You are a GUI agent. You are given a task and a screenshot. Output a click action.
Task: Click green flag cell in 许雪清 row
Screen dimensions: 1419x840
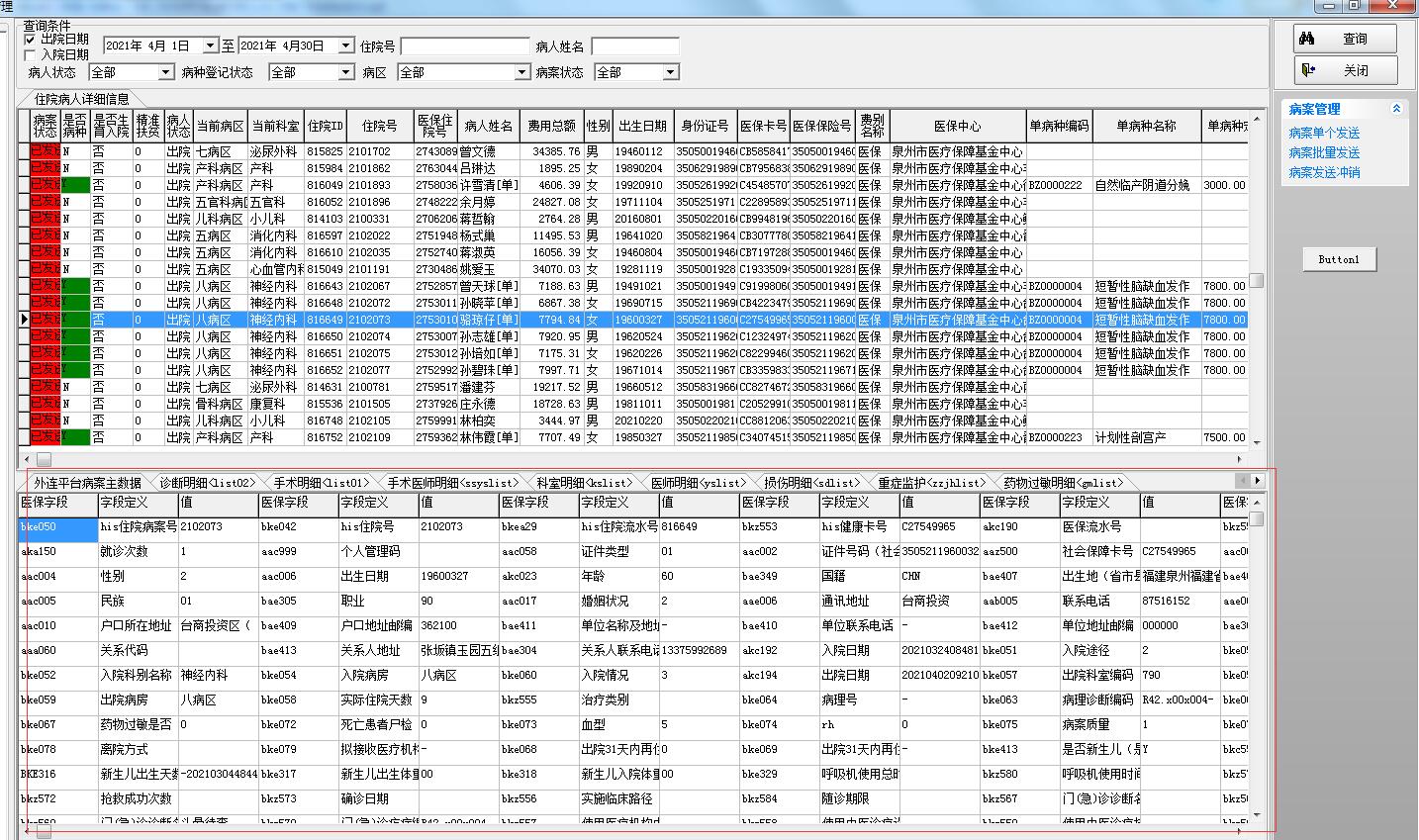pos(75,185)
